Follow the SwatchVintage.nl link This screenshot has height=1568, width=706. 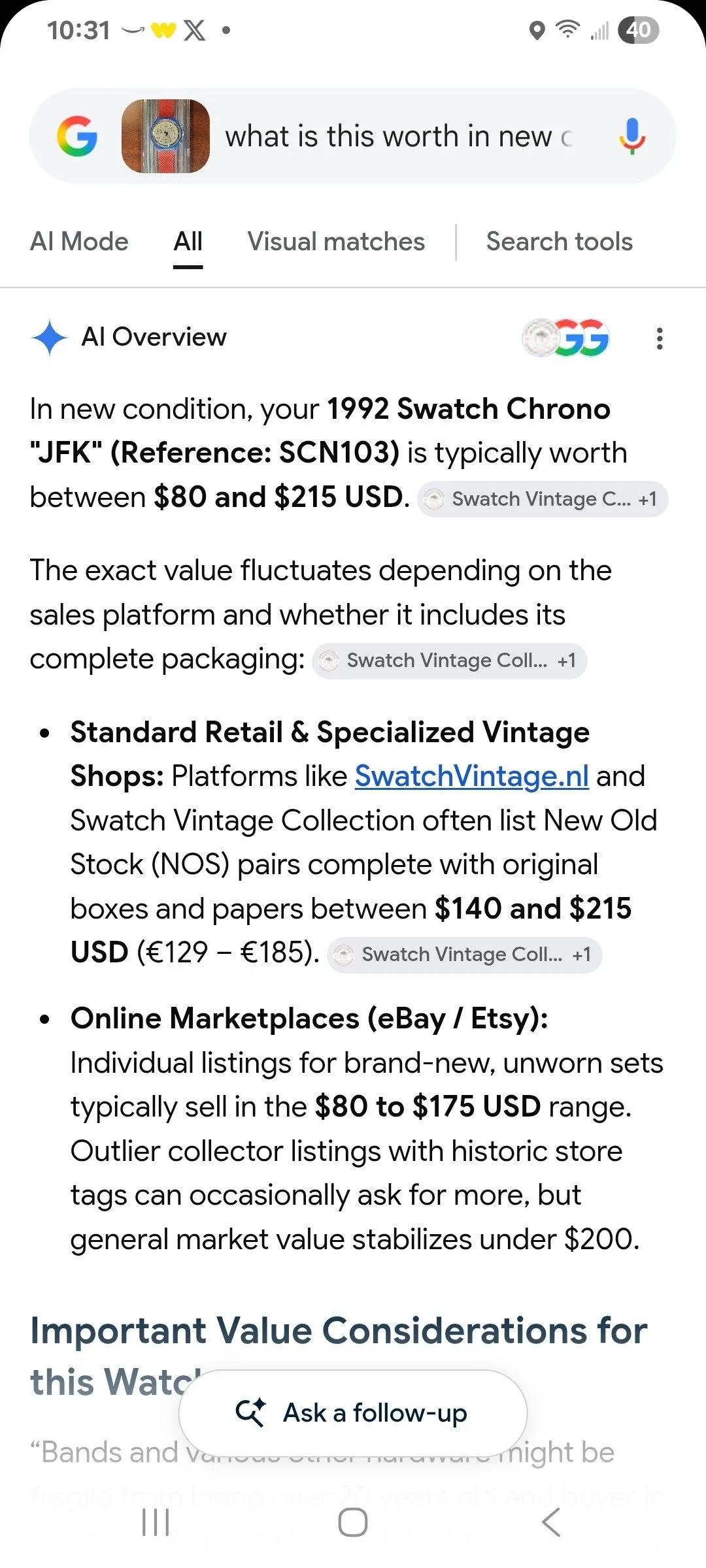tap(472, 776)
